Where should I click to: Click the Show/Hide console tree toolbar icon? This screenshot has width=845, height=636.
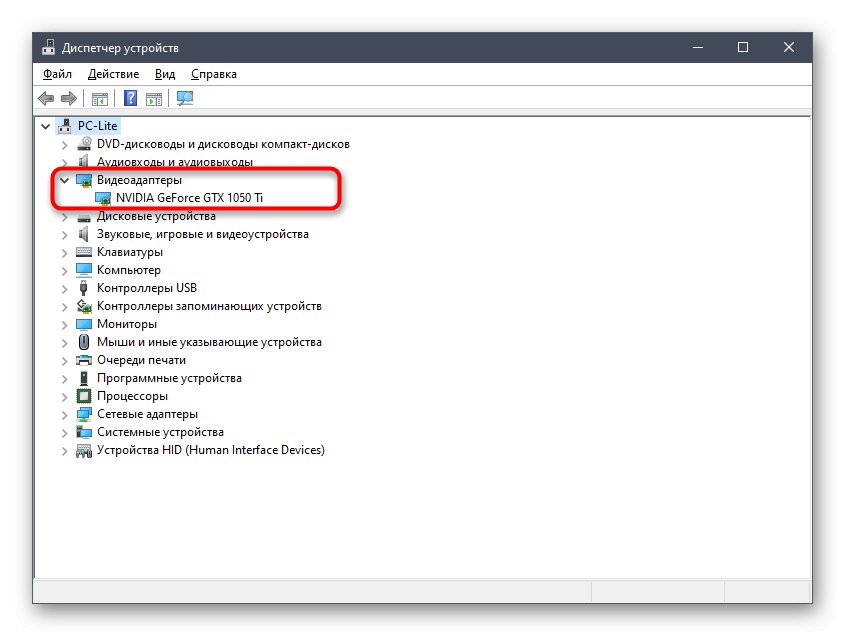click(x=99, y=98)
